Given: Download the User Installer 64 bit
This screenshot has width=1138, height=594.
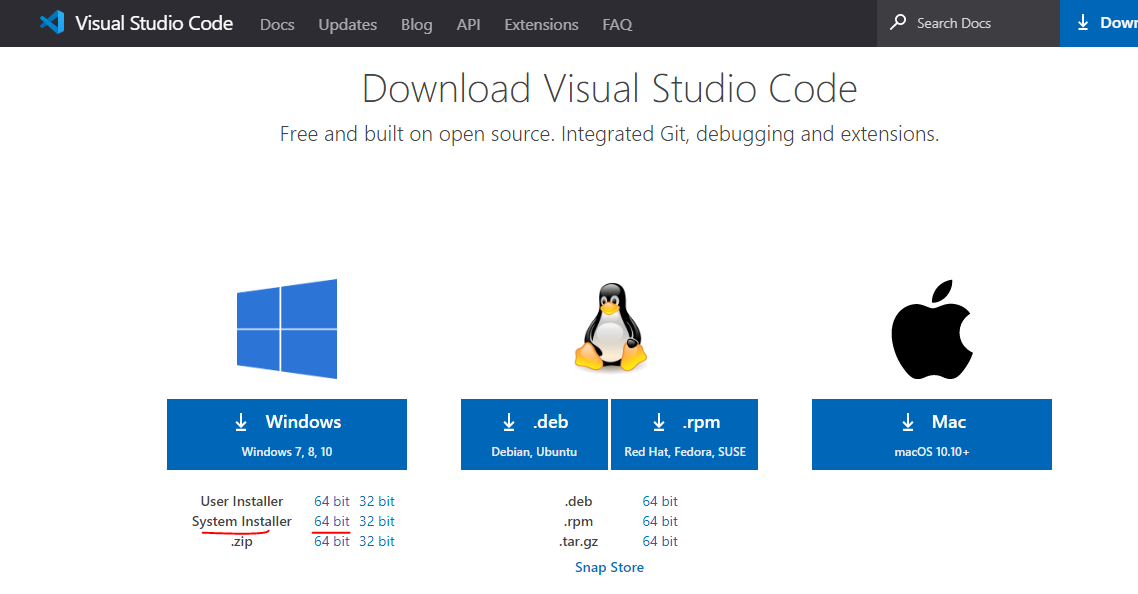Looking at the screenshot, I should [332, 501].
